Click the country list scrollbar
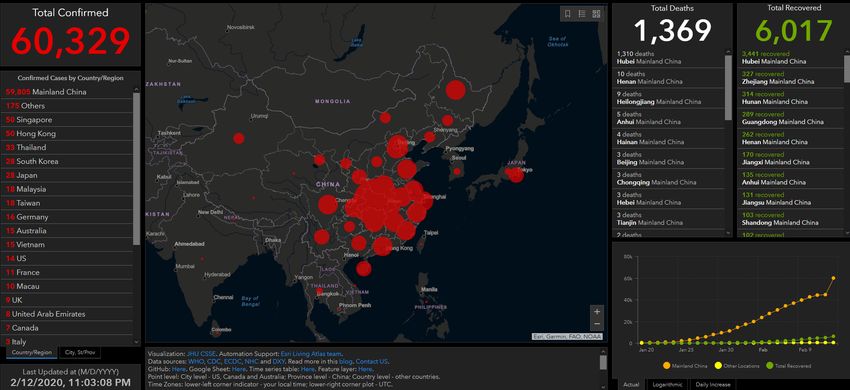Screen dimensions: 850x390 click(137, 169)
